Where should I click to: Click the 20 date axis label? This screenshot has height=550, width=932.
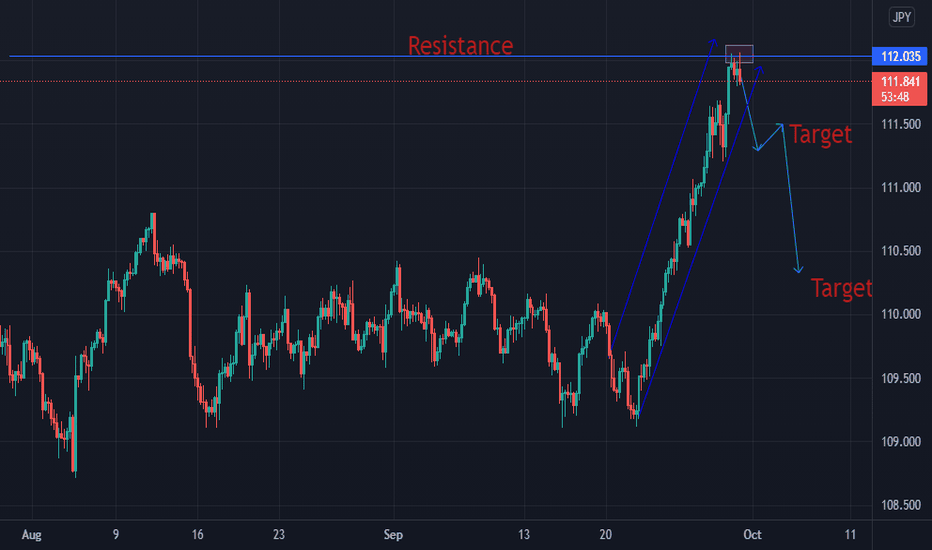(605, 535)
